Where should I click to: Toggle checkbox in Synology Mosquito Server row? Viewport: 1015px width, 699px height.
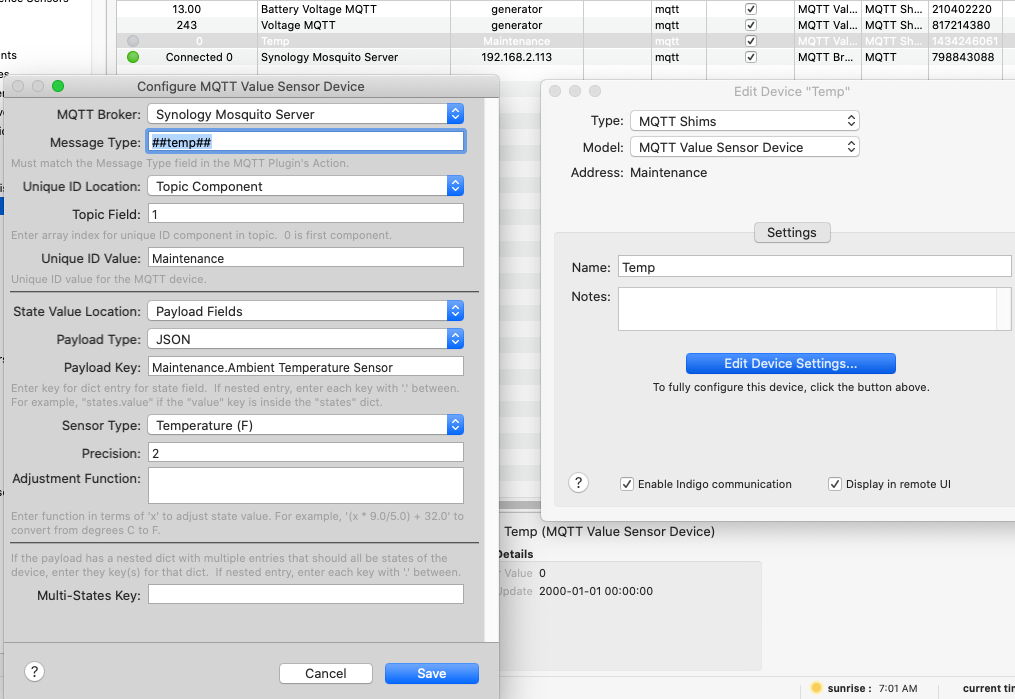(x=751, y=57)
